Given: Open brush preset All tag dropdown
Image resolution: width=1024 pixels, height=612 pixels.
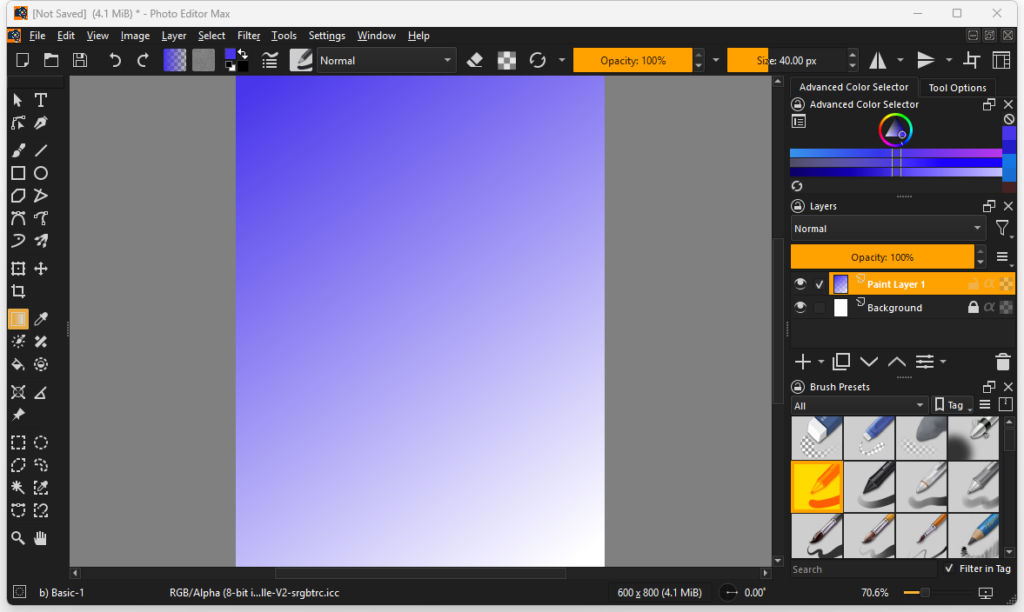Looking at the screenshot, I should point(859,406).
